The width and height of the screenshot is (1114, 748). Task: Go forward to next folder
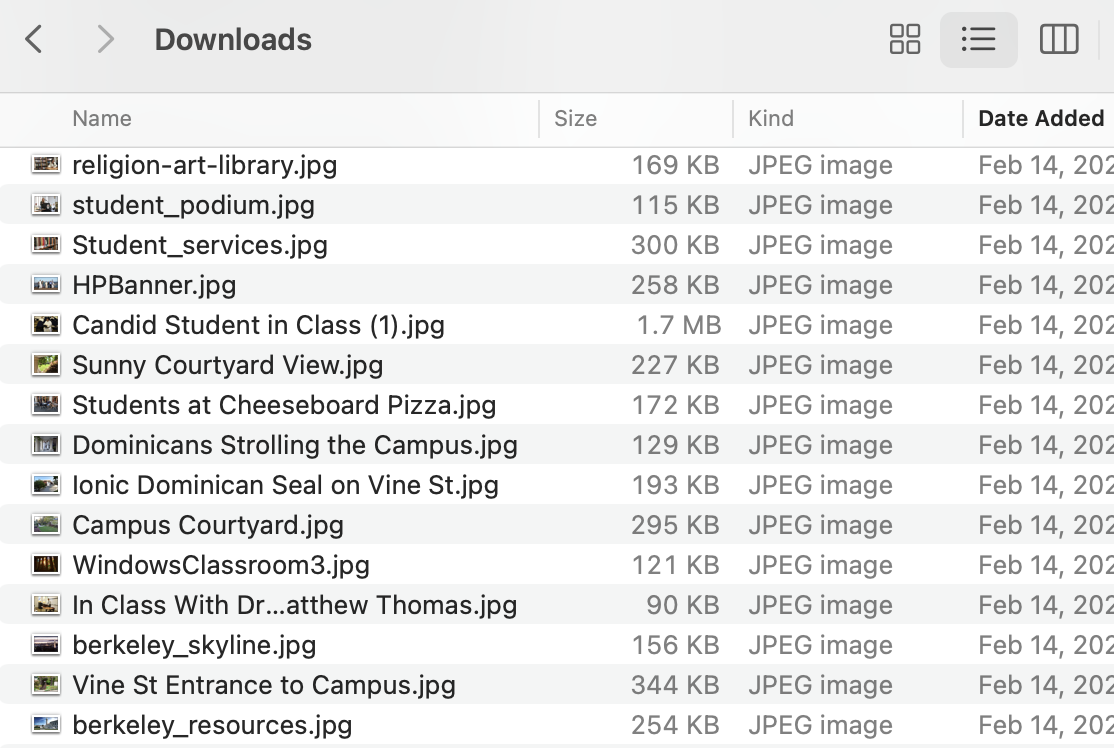104,40
